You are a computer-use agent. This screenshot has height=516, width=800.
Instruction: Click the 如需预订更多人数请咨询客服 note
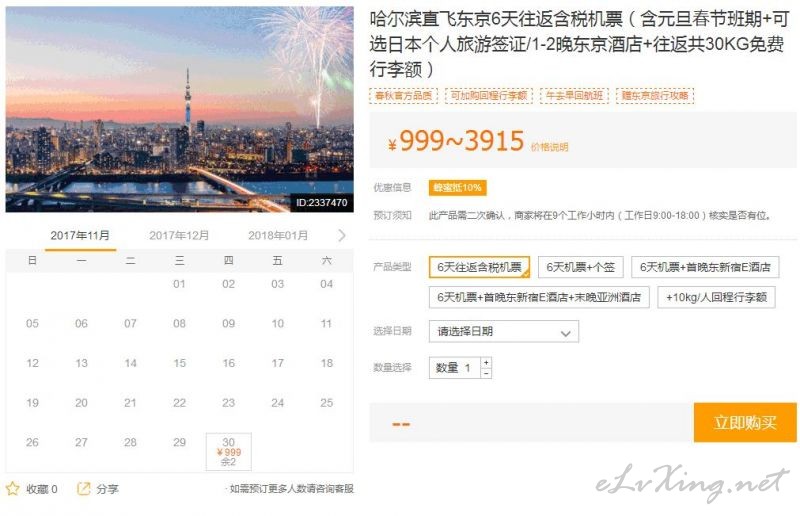click(290, 489)
